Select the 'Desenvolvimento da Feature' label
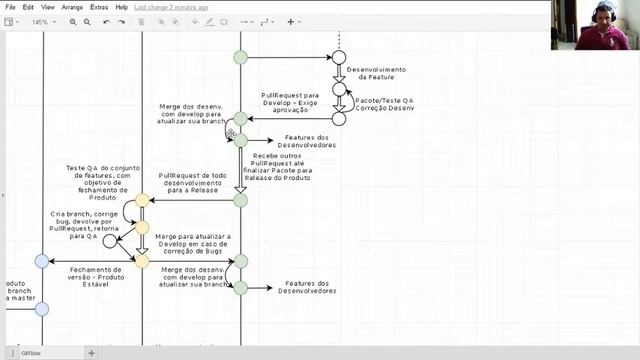This screenshot has width=640, height=360. (376, 73)
